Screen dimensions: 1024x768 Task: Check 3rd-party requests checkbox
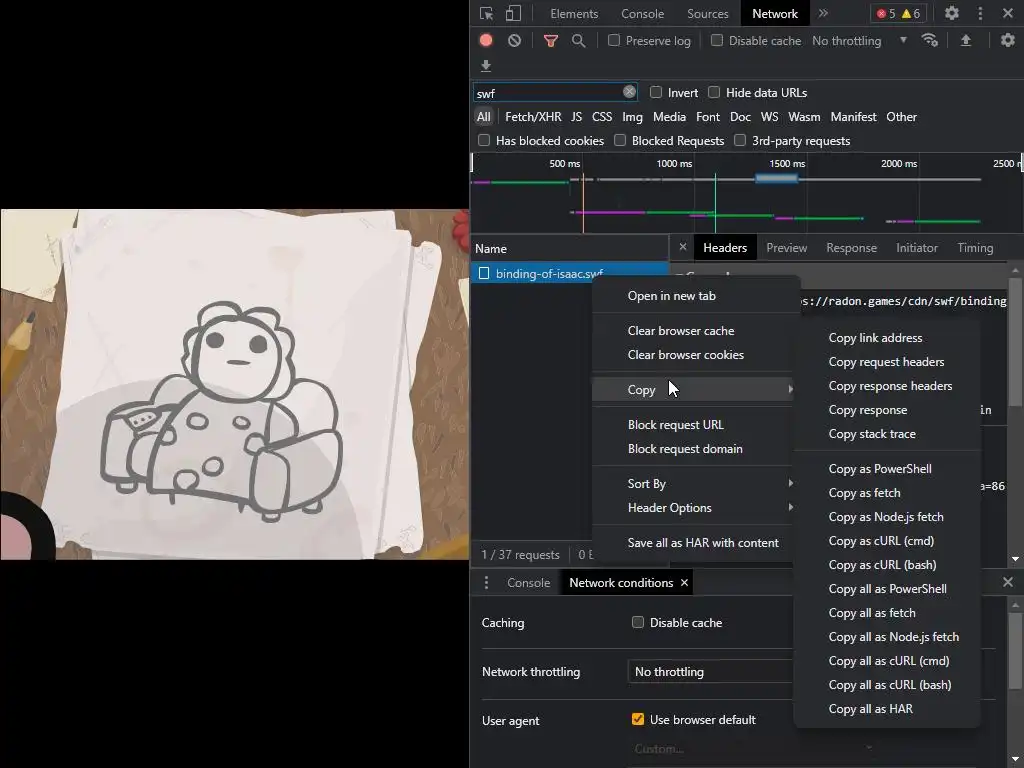click(740, 140)
